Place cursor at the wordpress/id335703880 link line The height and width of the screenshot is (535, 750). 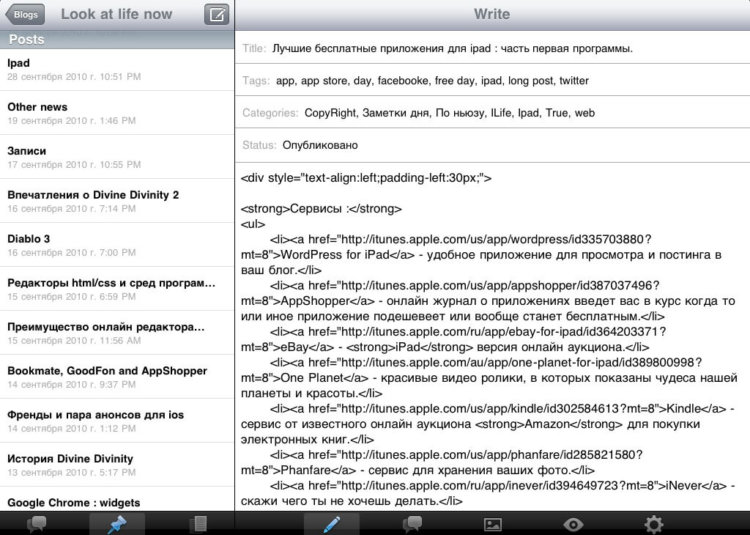(x=461, y=239)
